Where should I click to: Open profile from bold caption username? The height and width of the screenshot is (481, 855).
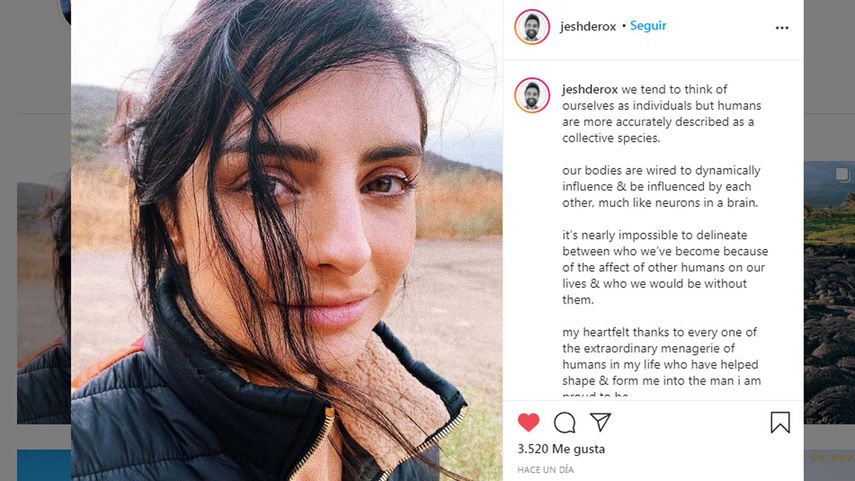click(589, 89)
